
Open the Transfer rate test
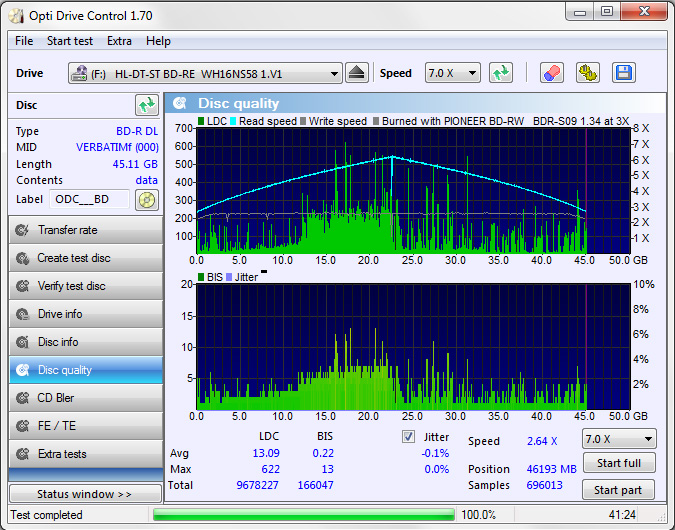(x=85, y=230)
